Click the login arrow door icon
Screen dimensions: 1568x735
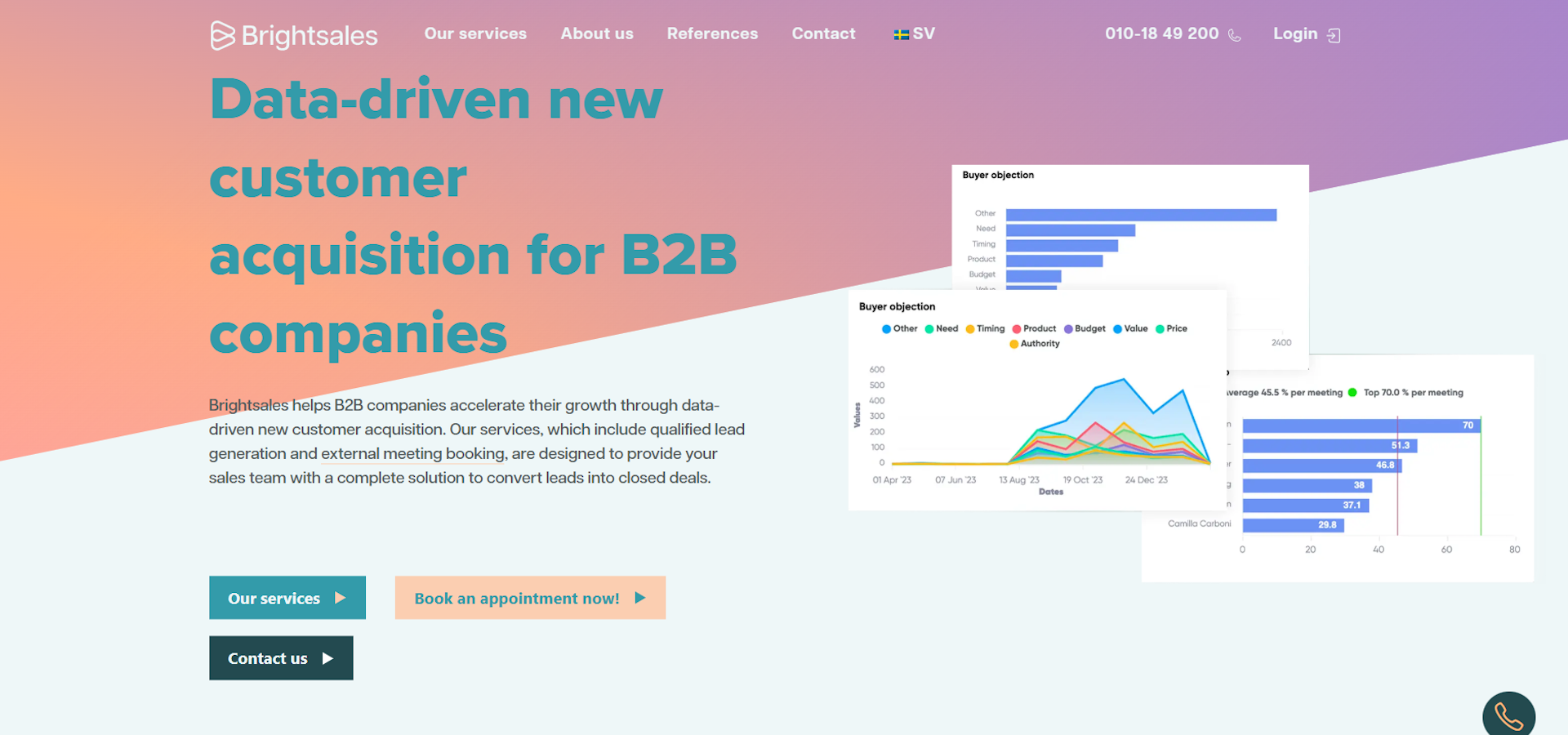tap(1334, 35)
